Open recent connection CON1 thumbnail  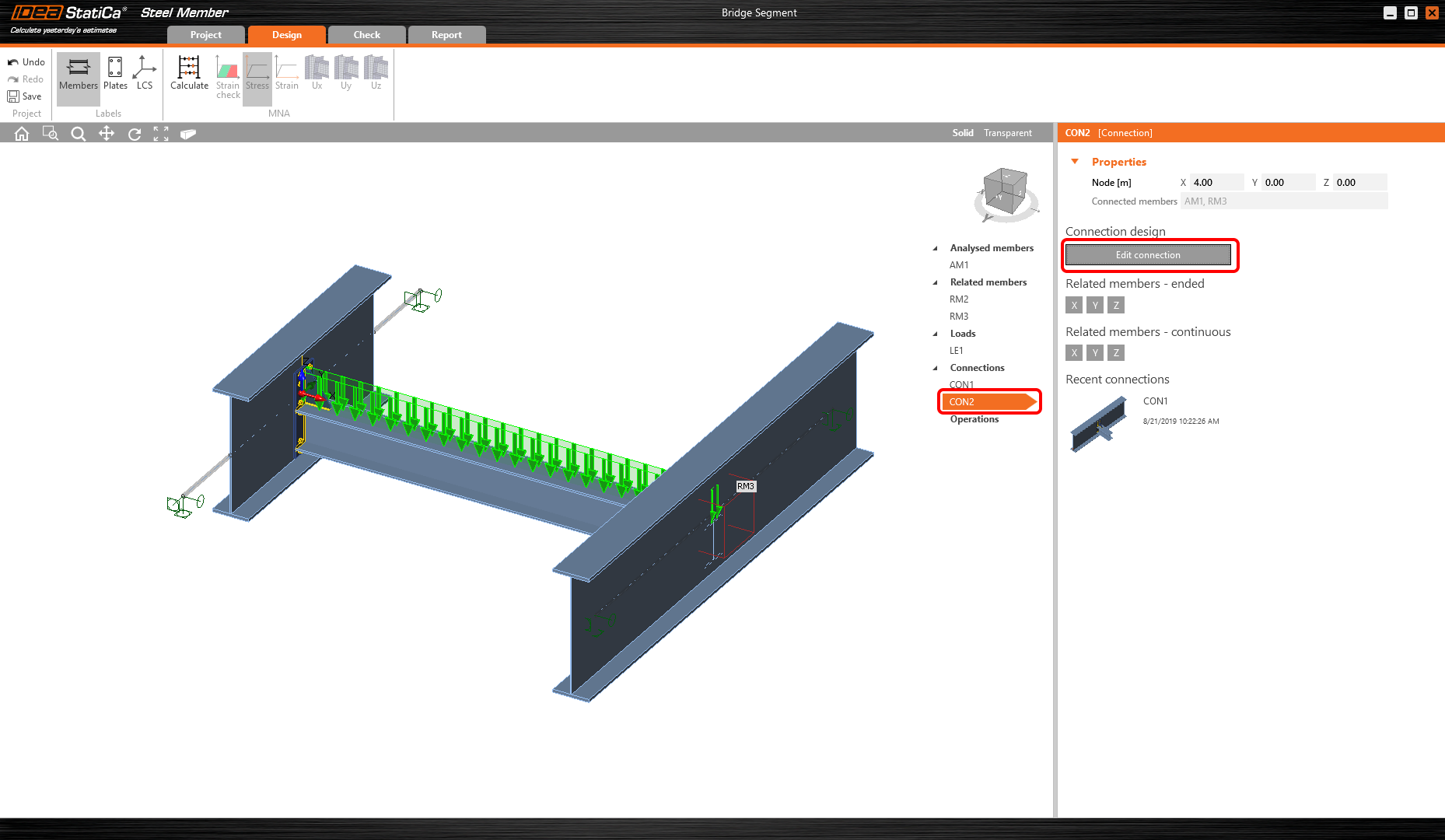(x=1099, y=423)
